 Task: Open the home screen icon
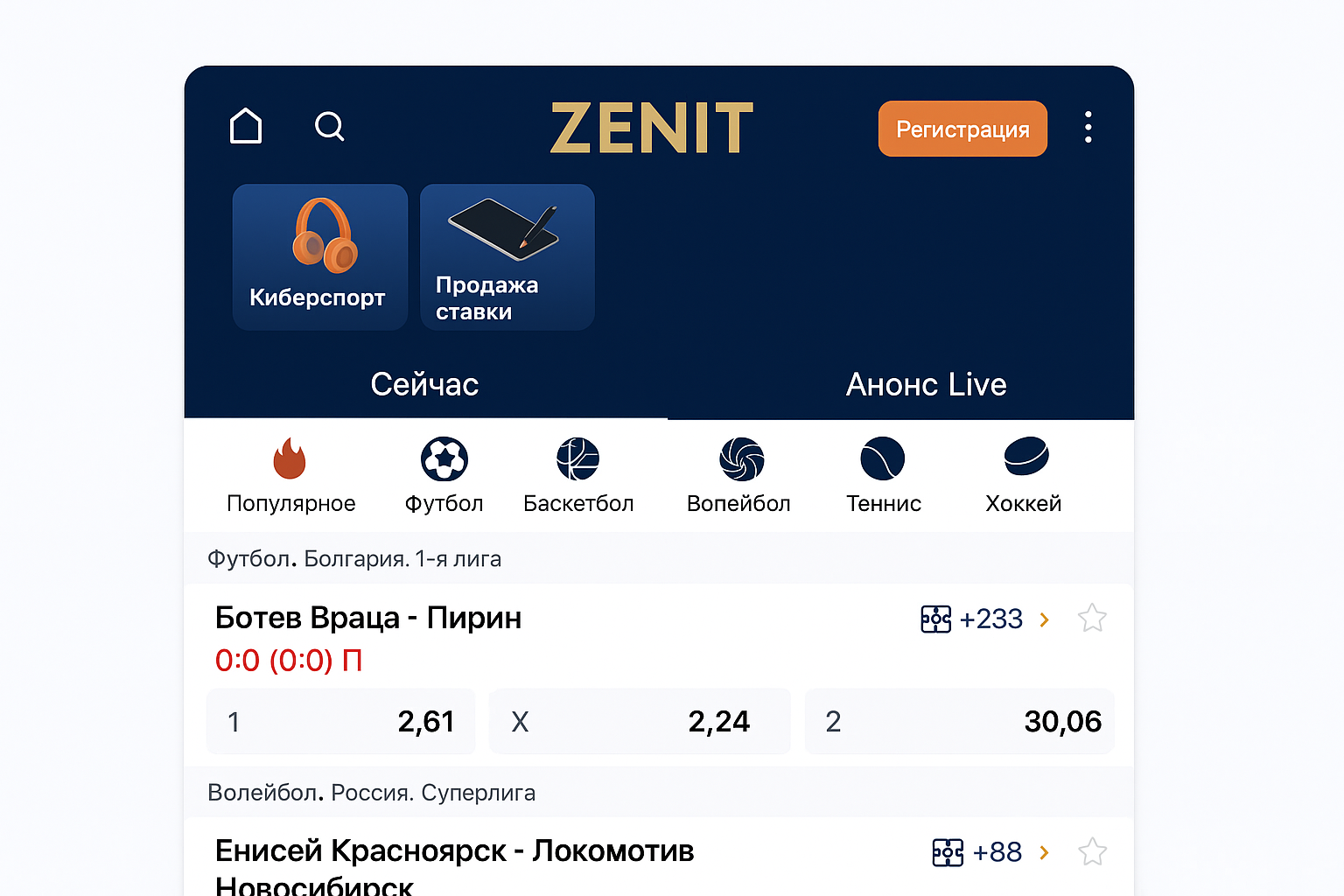pyautogui.click(x=246, y=126)
